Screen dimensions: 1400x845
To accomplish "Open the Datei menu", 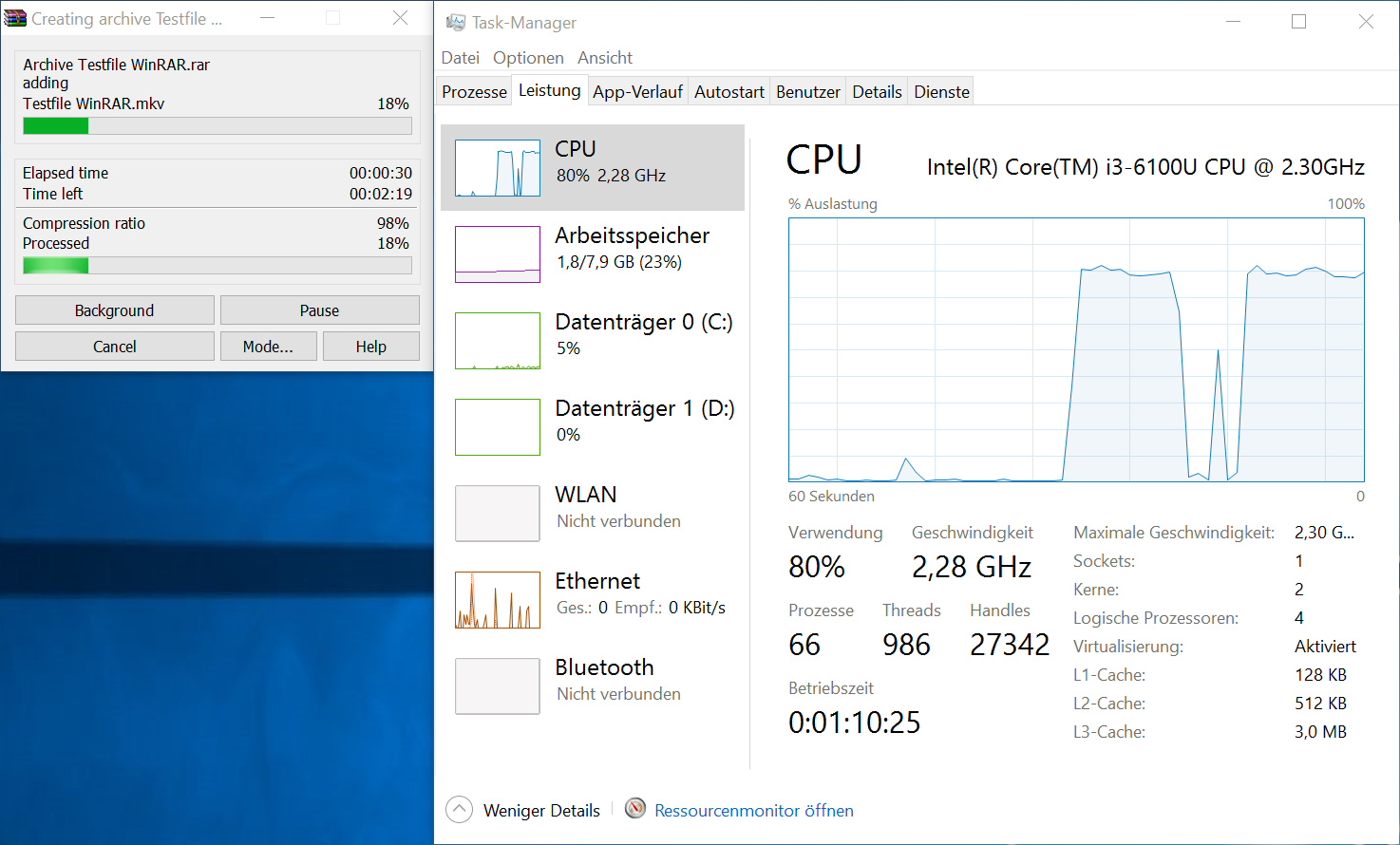I will (461, 58).
